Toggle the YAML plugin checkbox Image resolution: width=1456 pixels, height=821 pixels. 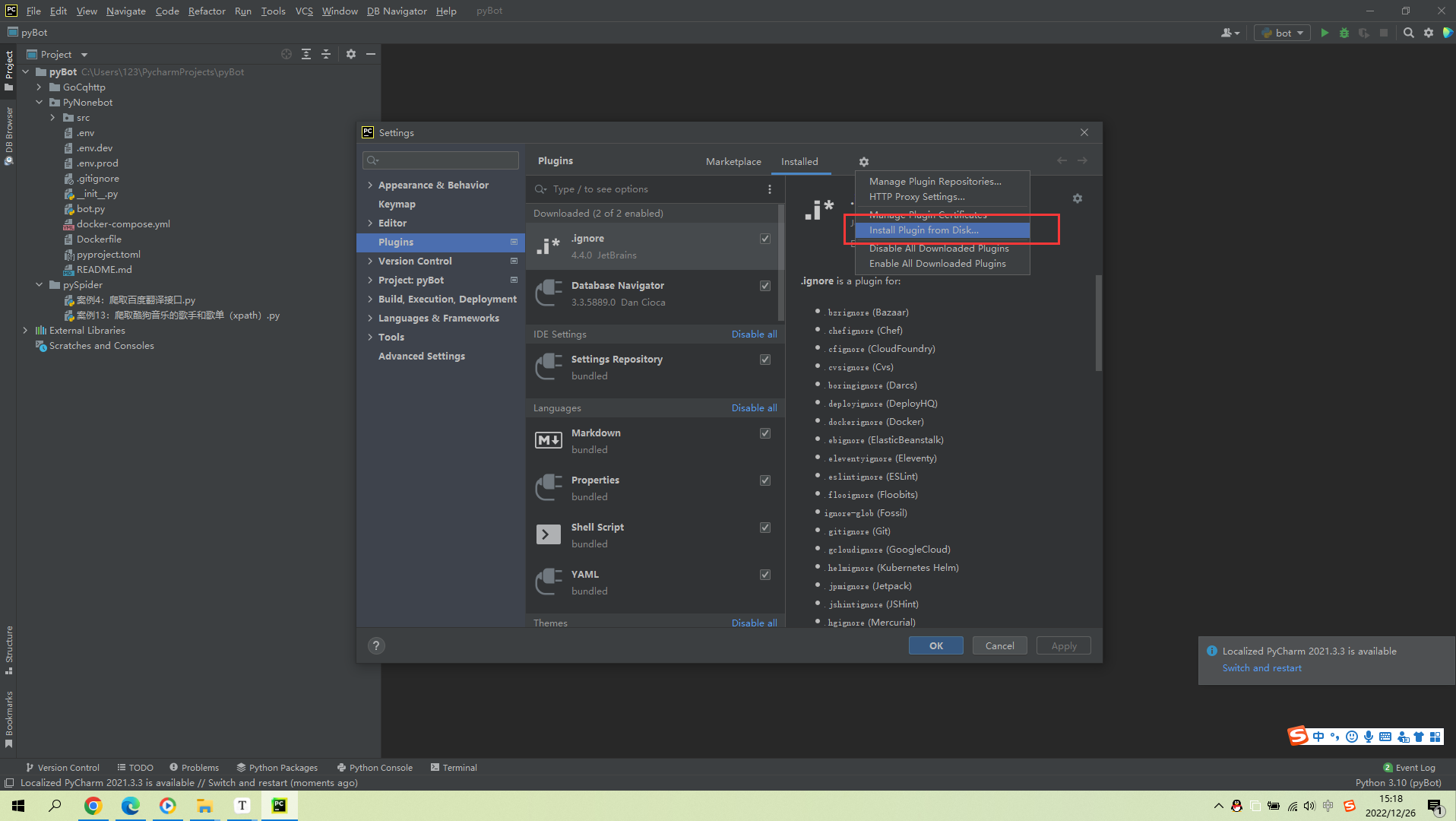pyautogui.click(x=765, y=575)
